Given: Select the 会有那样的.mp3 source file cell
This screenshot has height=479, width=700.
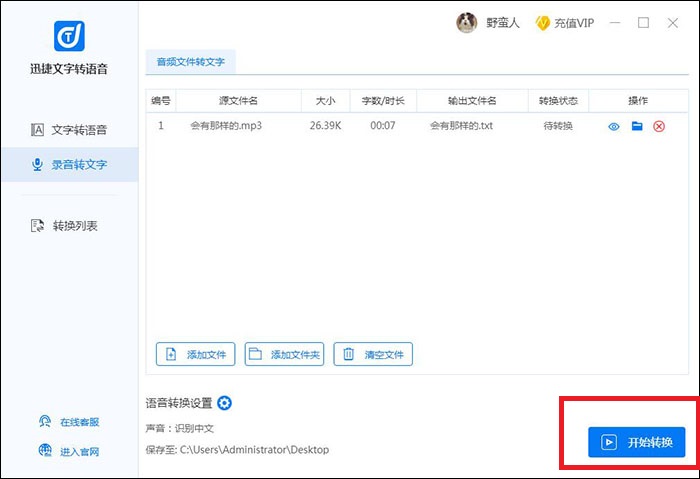Looking at the screenshot, I should coord(225,126).
